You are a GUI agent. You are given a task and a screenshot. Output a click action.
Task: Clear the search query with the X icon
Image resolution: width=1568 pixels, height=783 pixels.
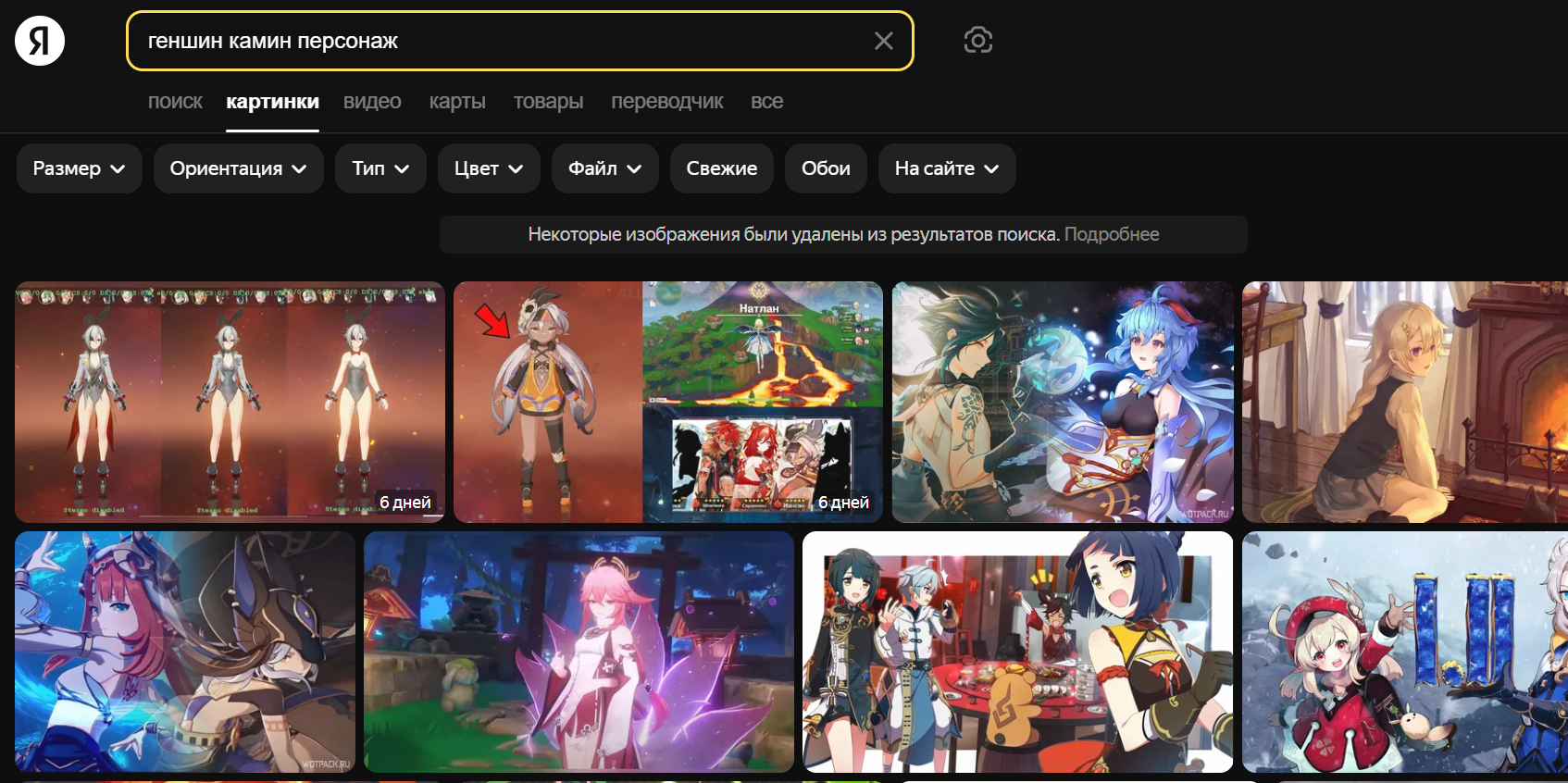tap(884, 41)
